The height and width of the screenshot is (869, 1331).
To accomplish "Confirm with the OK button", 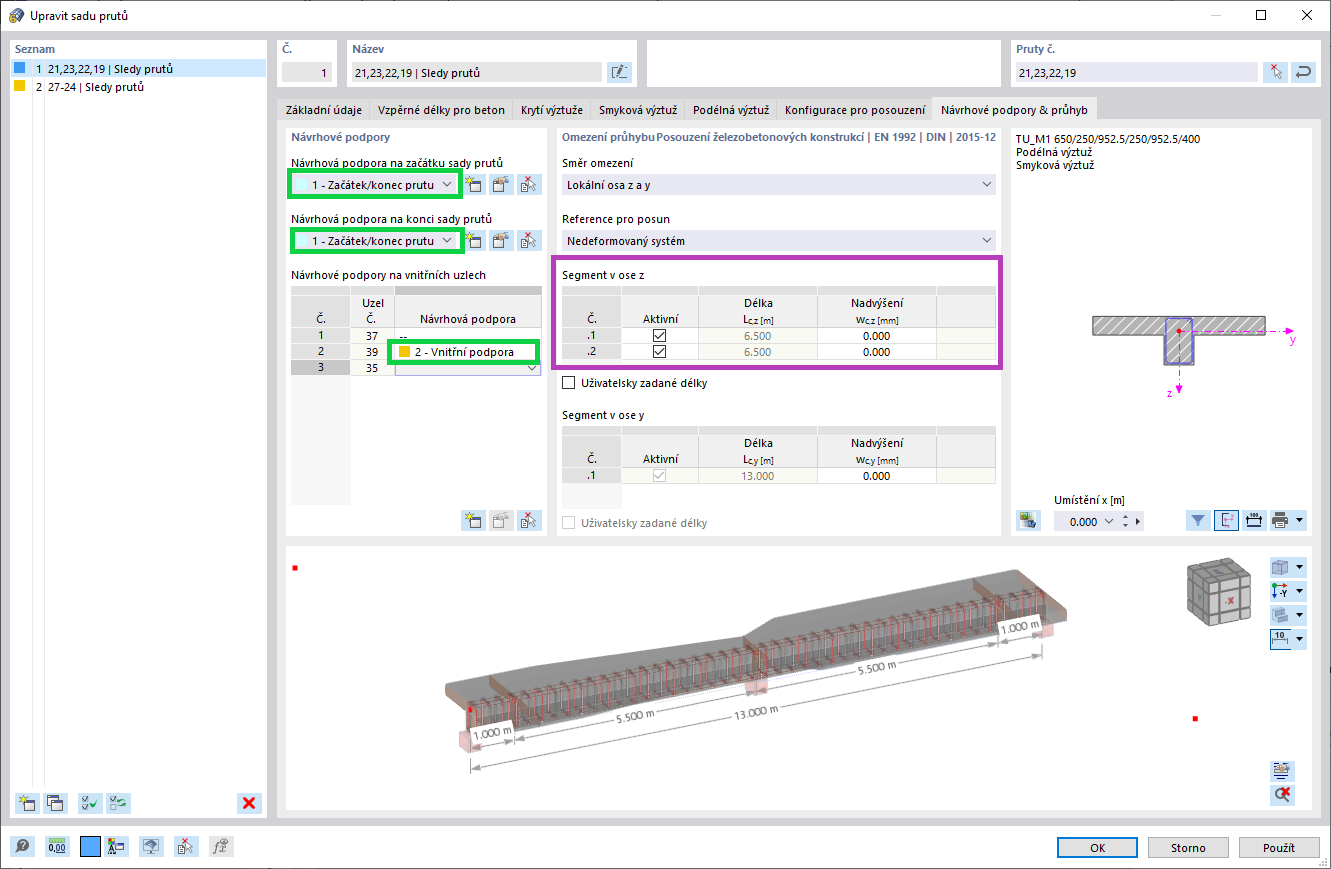I will (1098, 847).
